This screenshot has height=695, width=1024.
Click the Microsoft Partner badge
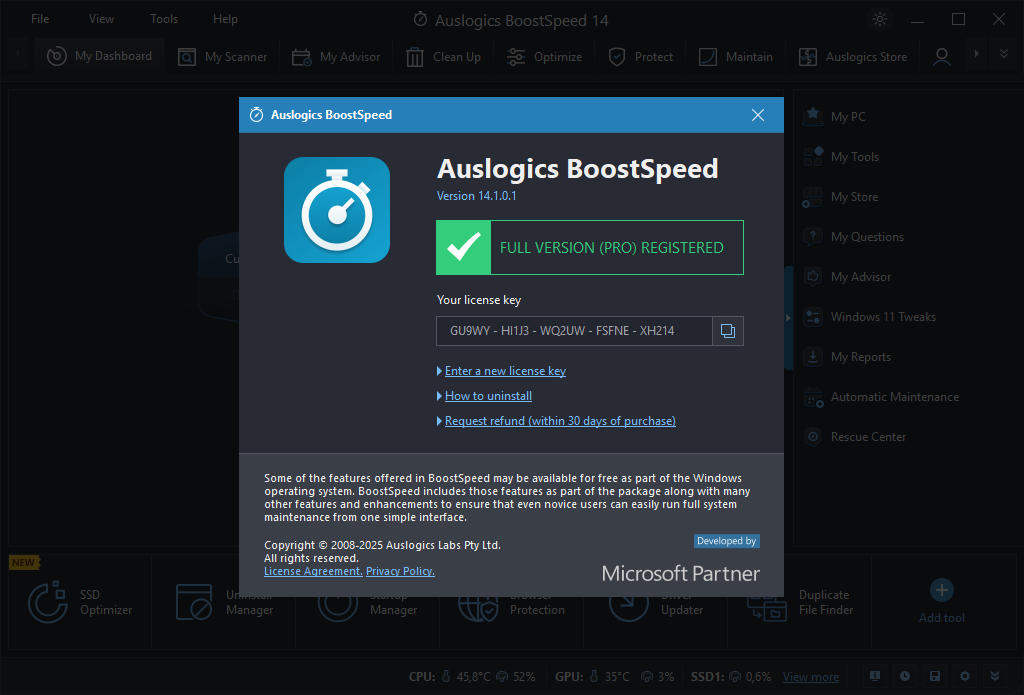[x=680, y=574]
